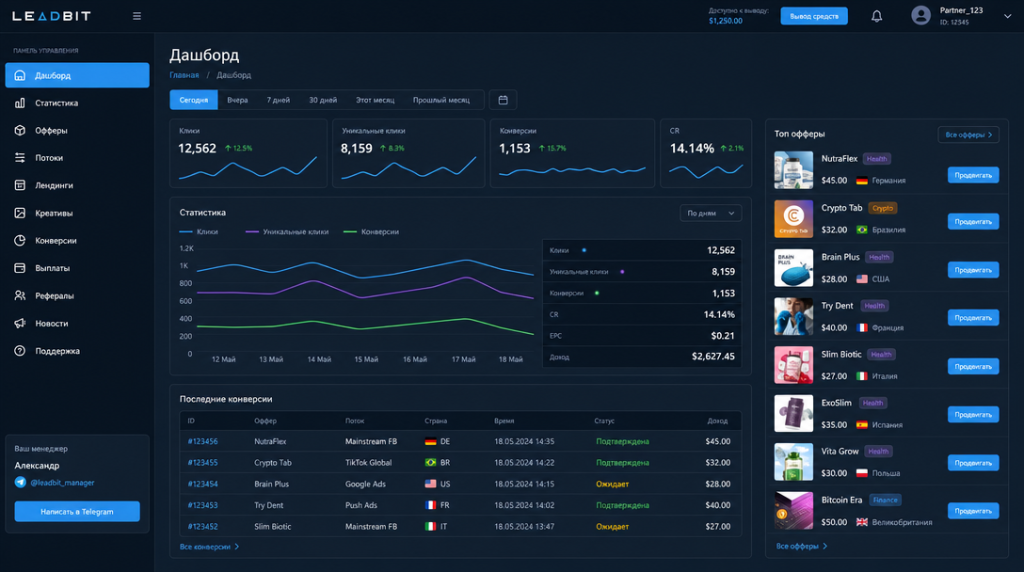
Task: Click Продвигать for NutraFlex
Action: (x=973, y=175)
